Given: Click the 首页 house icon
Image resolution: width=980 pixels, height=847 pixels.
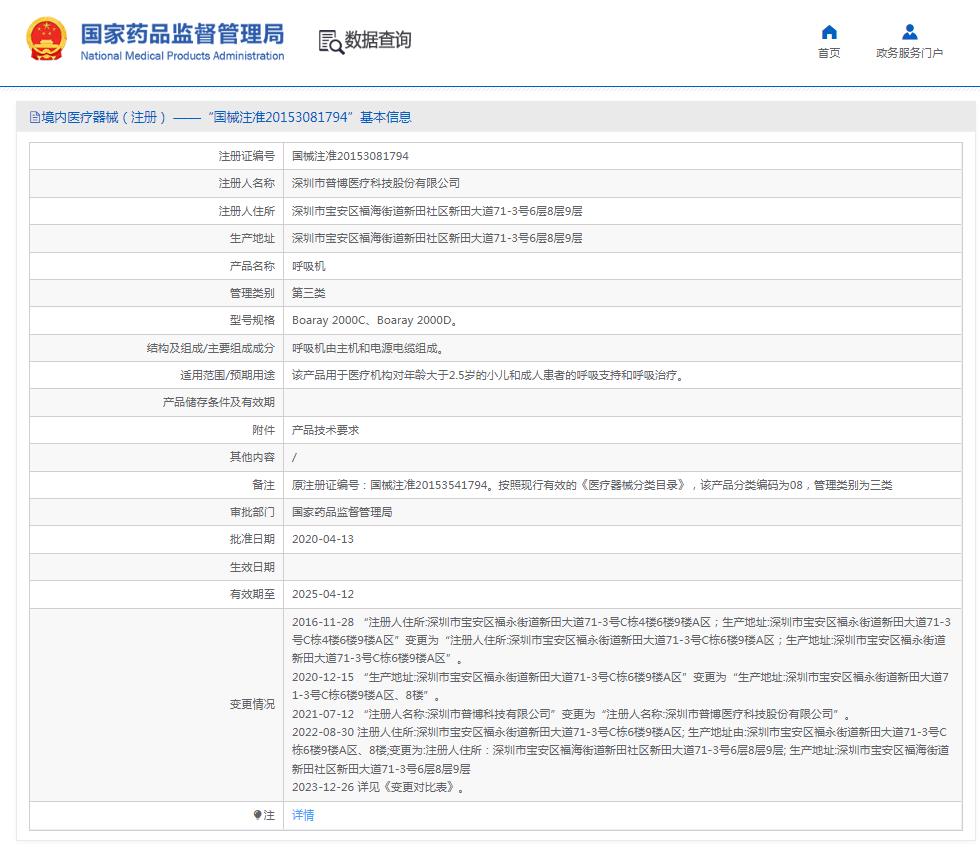Looking at the screenshot, I should pos(829,32).
